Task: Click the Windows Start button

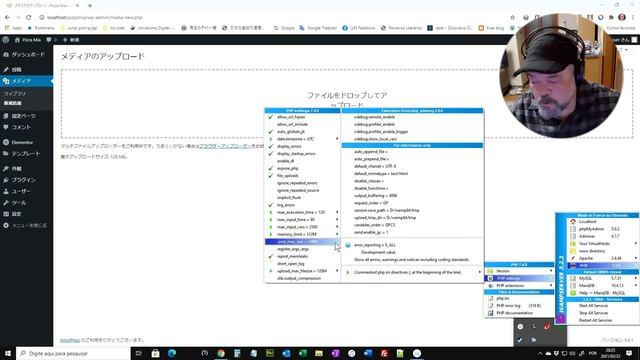Action: click(8, 353)
